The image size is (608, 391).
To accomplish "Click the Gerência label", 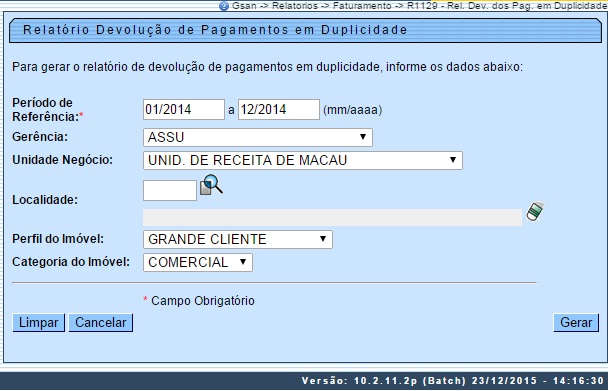I will pos(40,137).
